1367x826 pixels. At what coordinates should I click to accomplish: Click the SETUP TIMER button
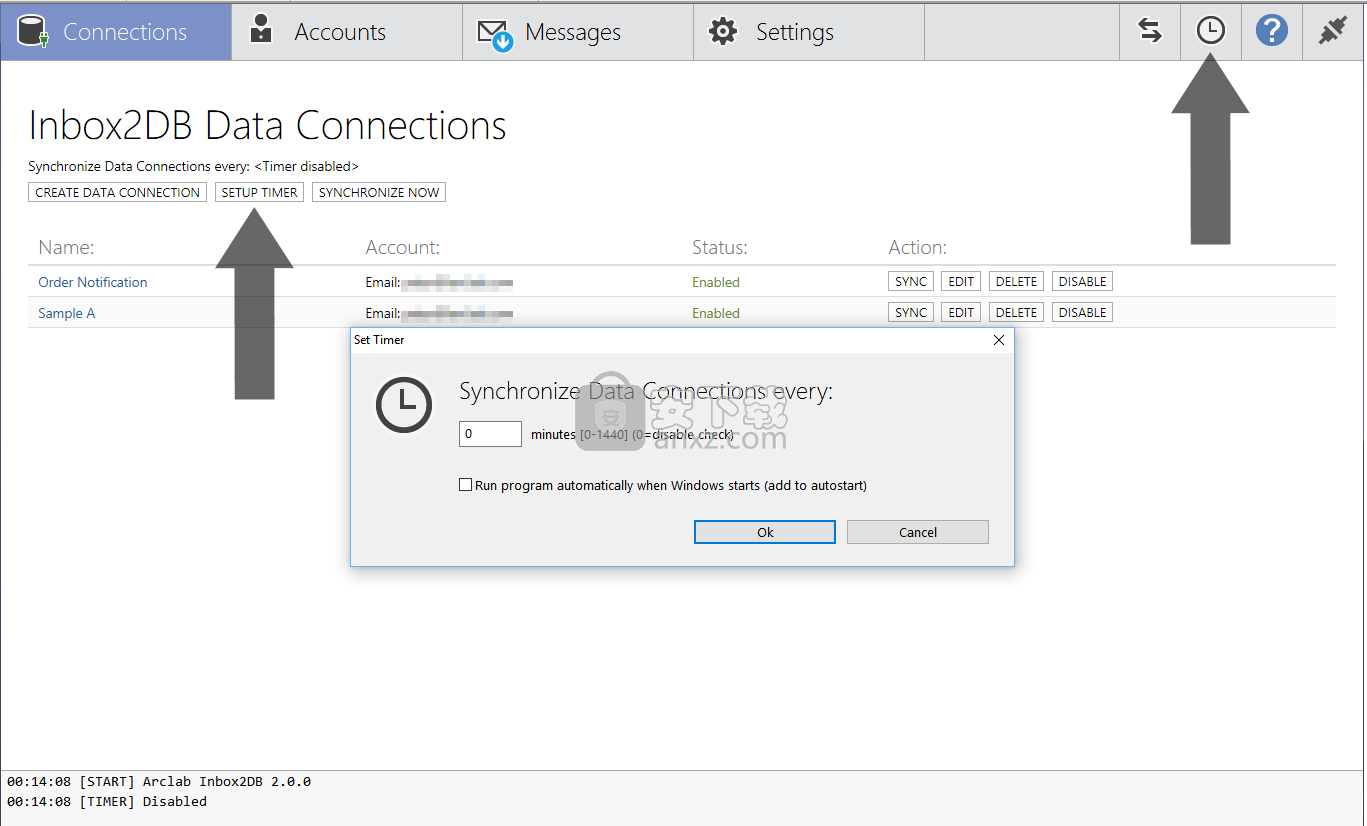coord(260,192)
